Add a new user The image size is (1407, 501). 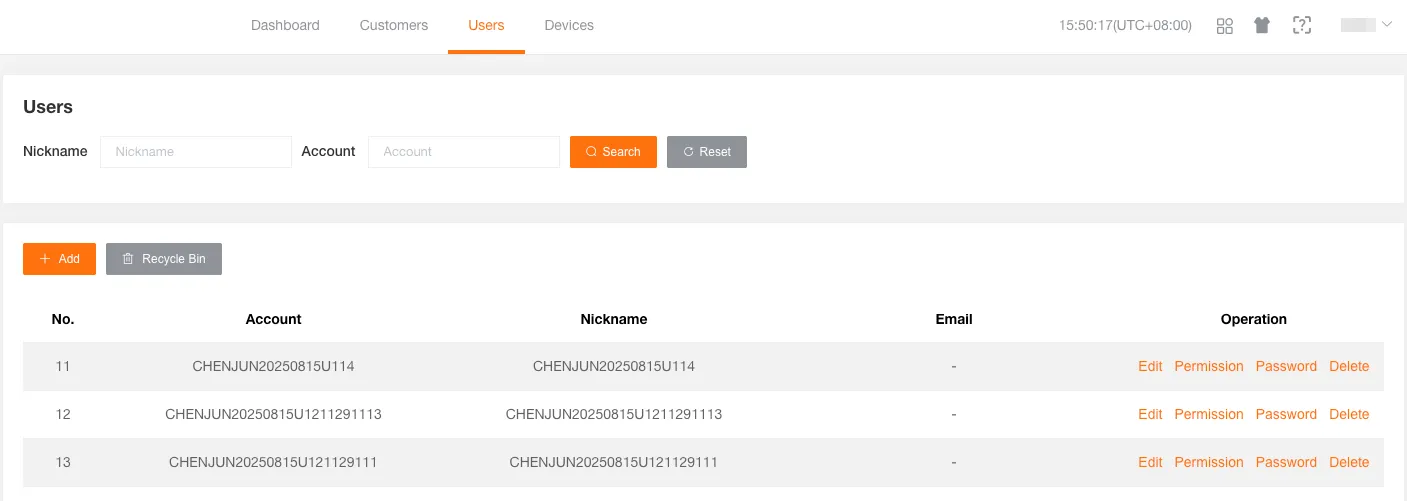click(x=59, y=259)
